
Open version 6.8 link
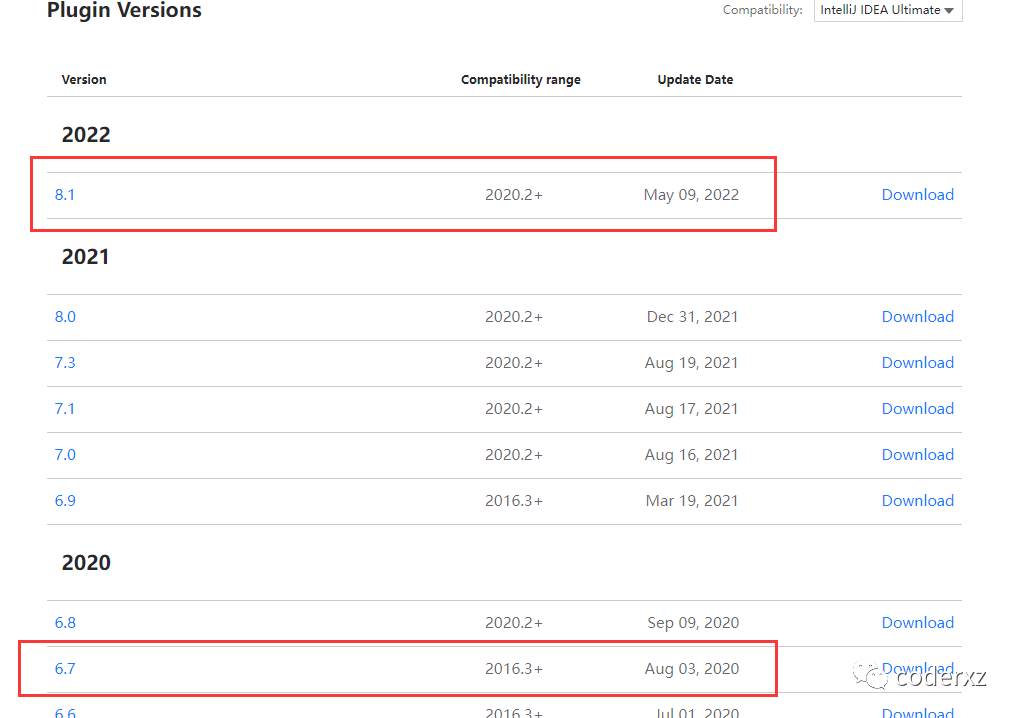pyautogui.click(x=65, y=623)
